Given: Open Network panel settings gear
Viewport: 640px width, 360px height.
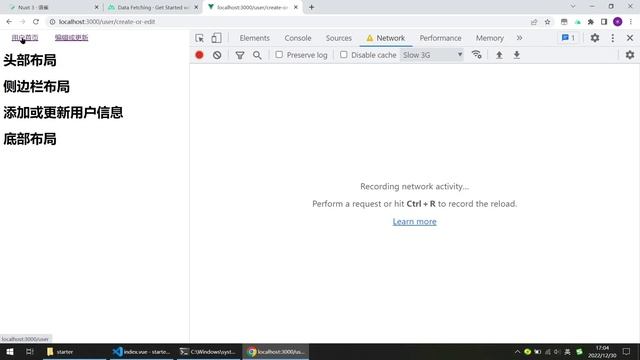Looking at the screenshot, I should point(630,55).
